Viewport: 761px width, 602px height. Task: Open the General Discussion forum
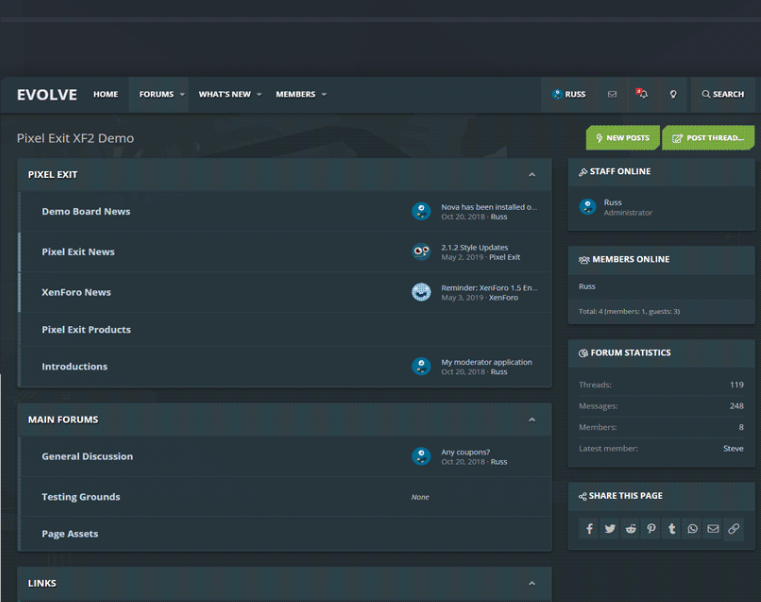pos(87,456)
